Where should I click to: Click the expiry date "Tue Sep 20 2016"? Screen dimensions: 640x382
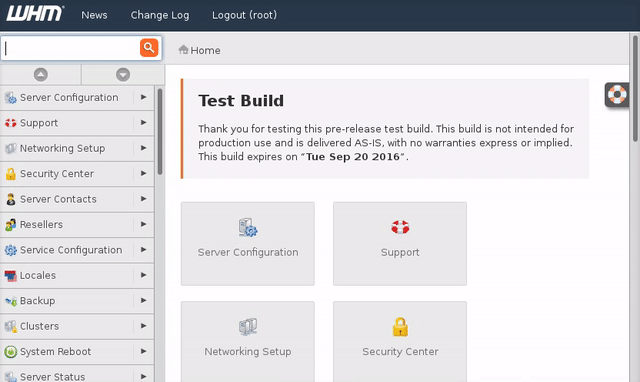coord(353,157)
